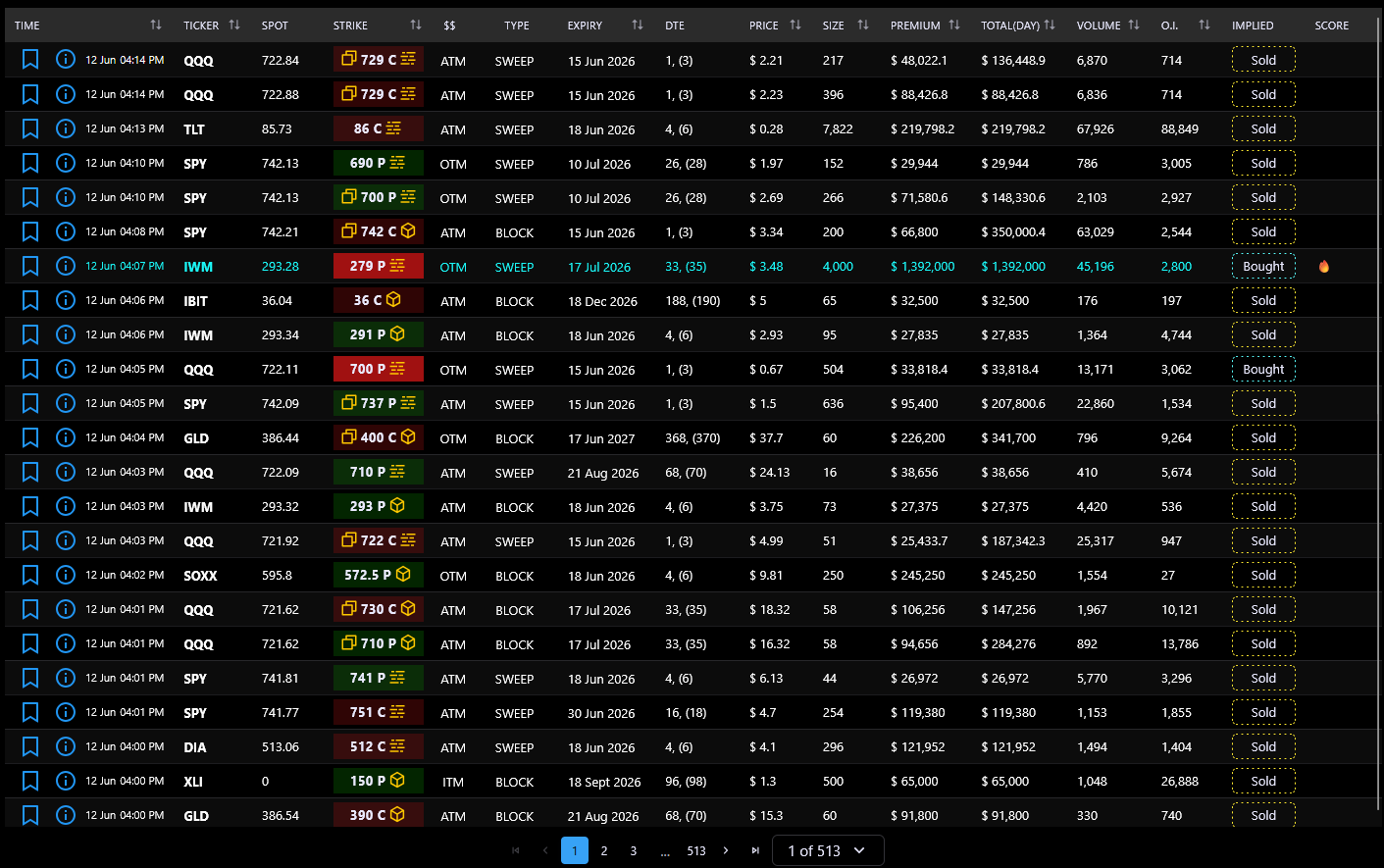Click the Sold tag on DIA row
The width and height of the screenshot is (1384, 868).
pyautogui.click(x=1263, y=746)
